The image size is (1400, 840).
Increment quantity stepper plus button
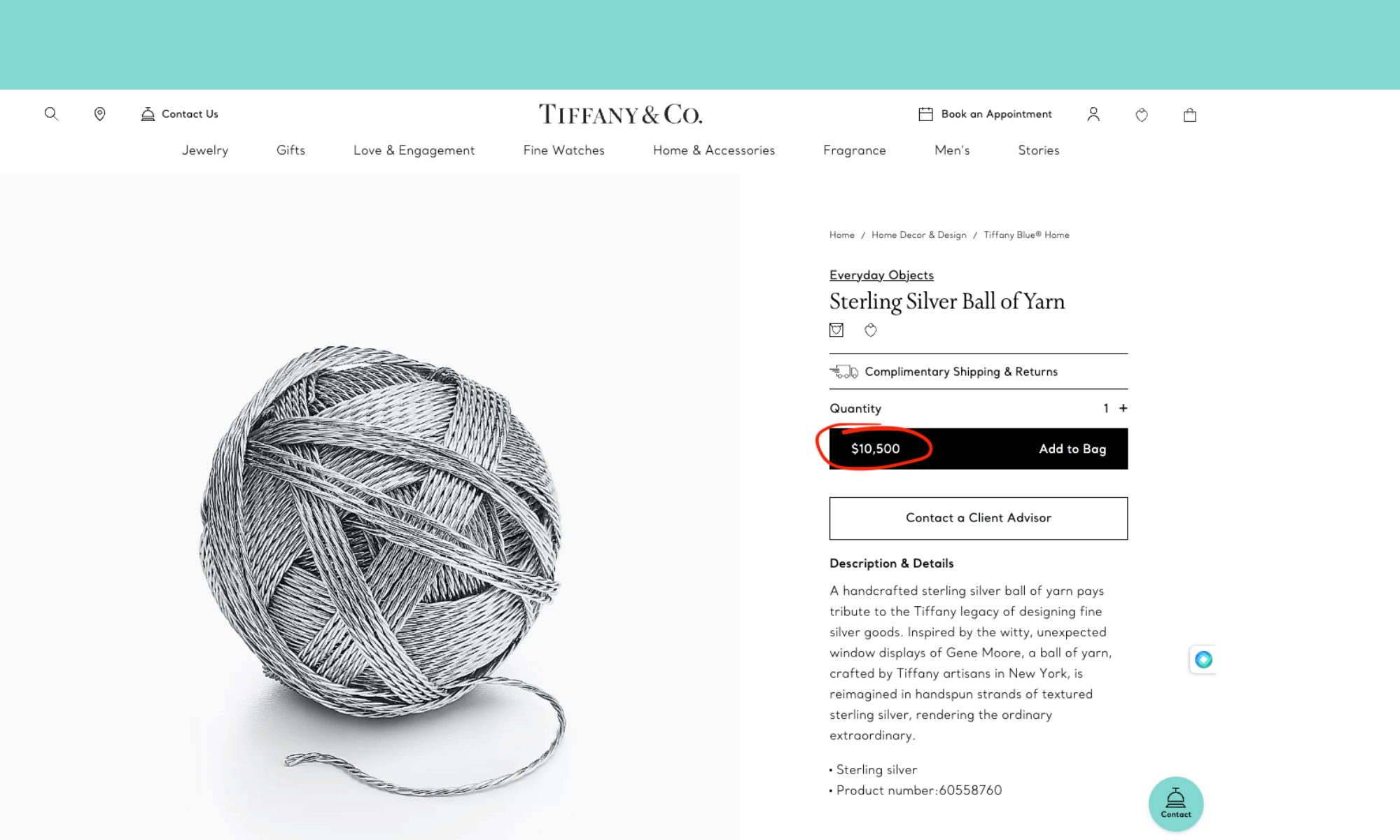pos(1122,408)
